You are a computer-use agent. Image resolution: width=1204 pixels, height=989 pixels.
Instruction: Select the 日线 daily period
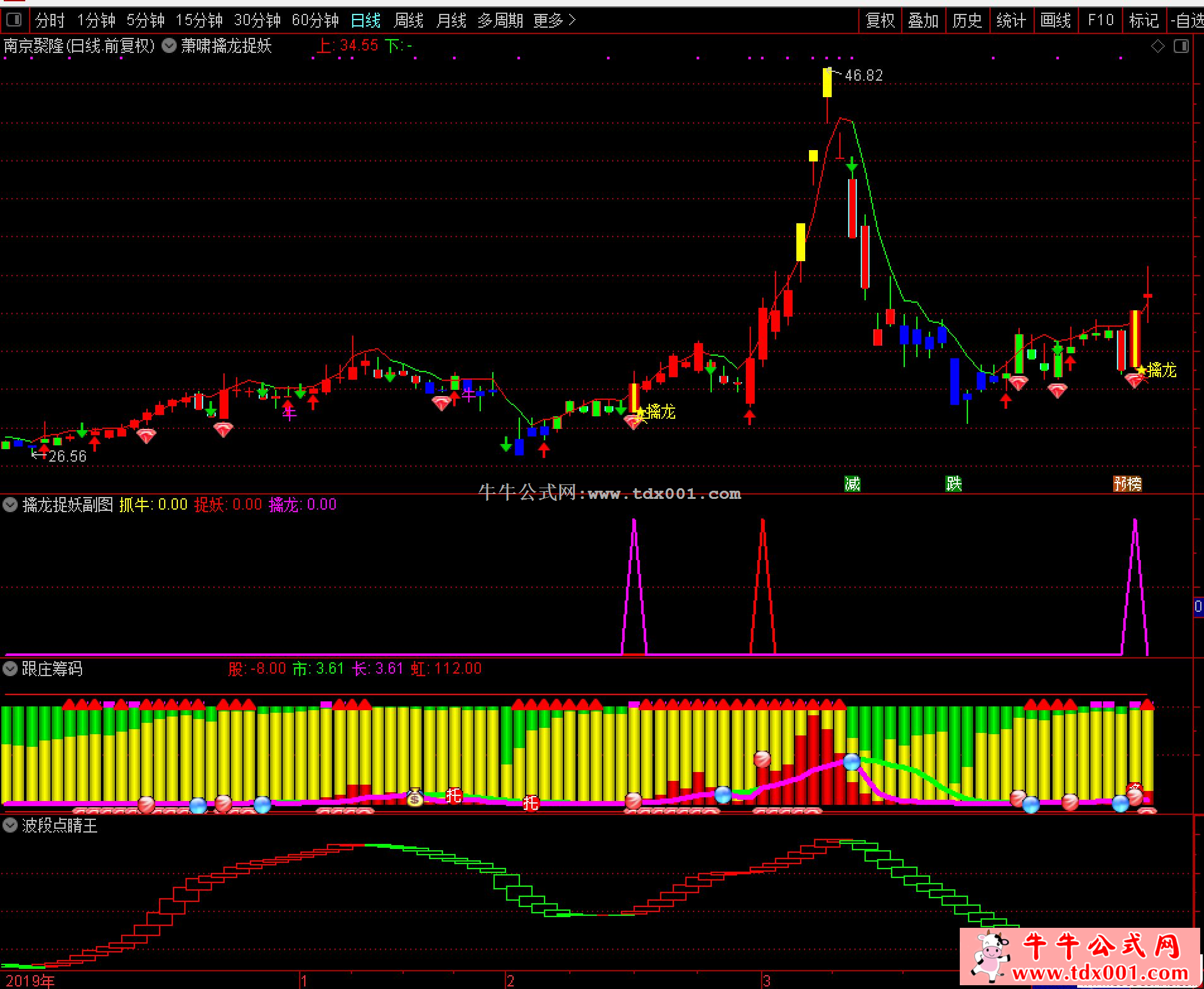[x=366, y=21]
